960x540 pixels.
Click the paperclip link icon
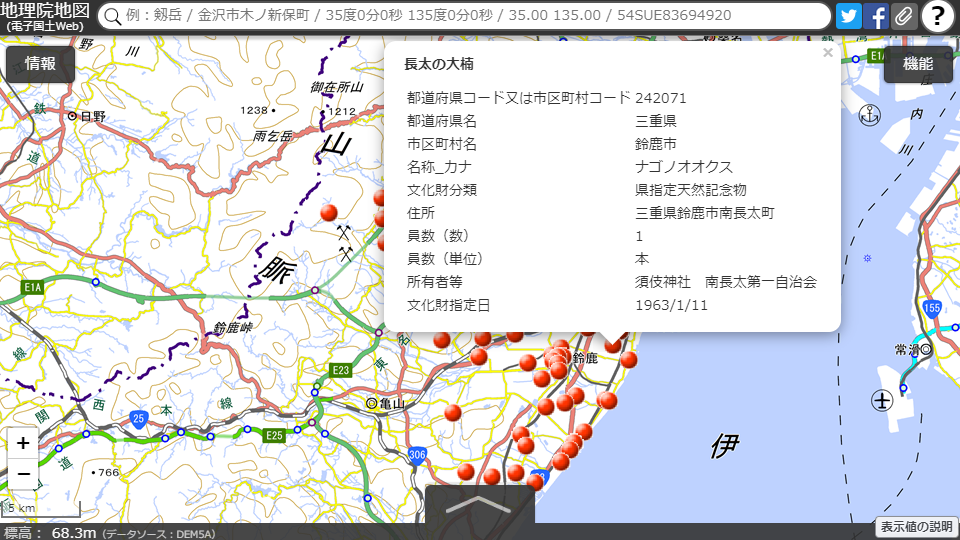click(904, 16)
